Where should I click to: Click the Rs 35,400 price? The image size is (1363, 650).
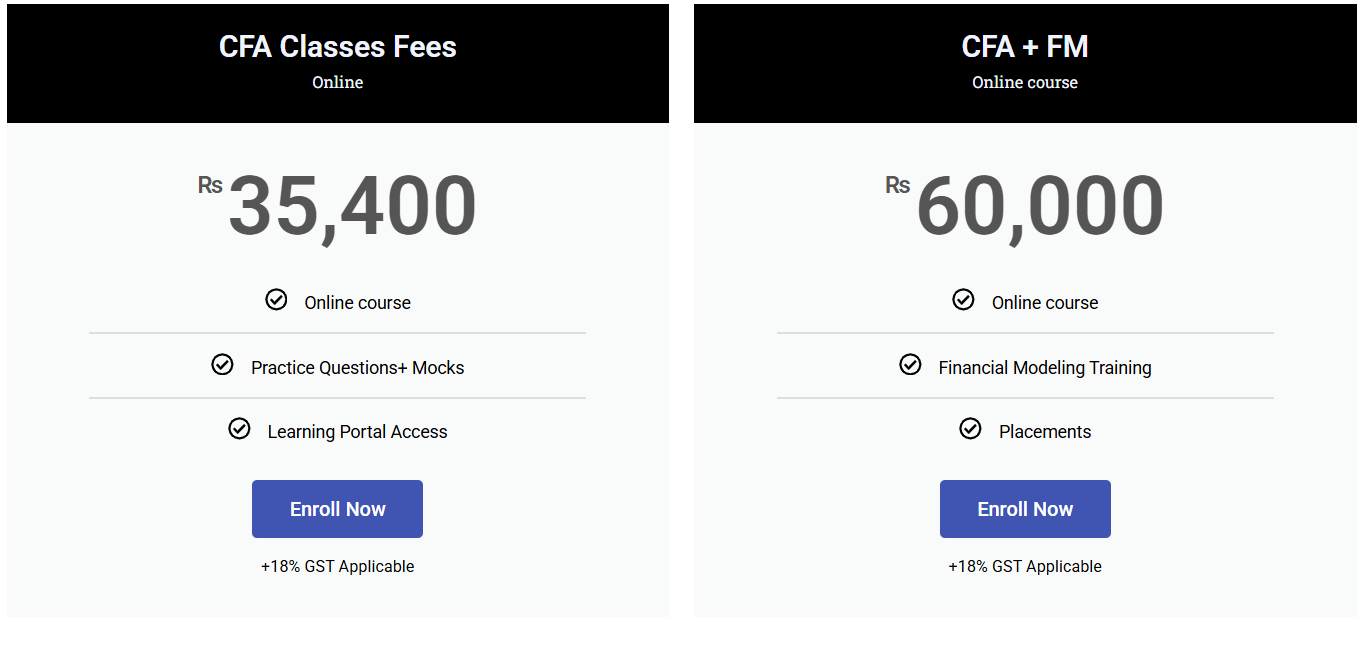tap(338, 206)
